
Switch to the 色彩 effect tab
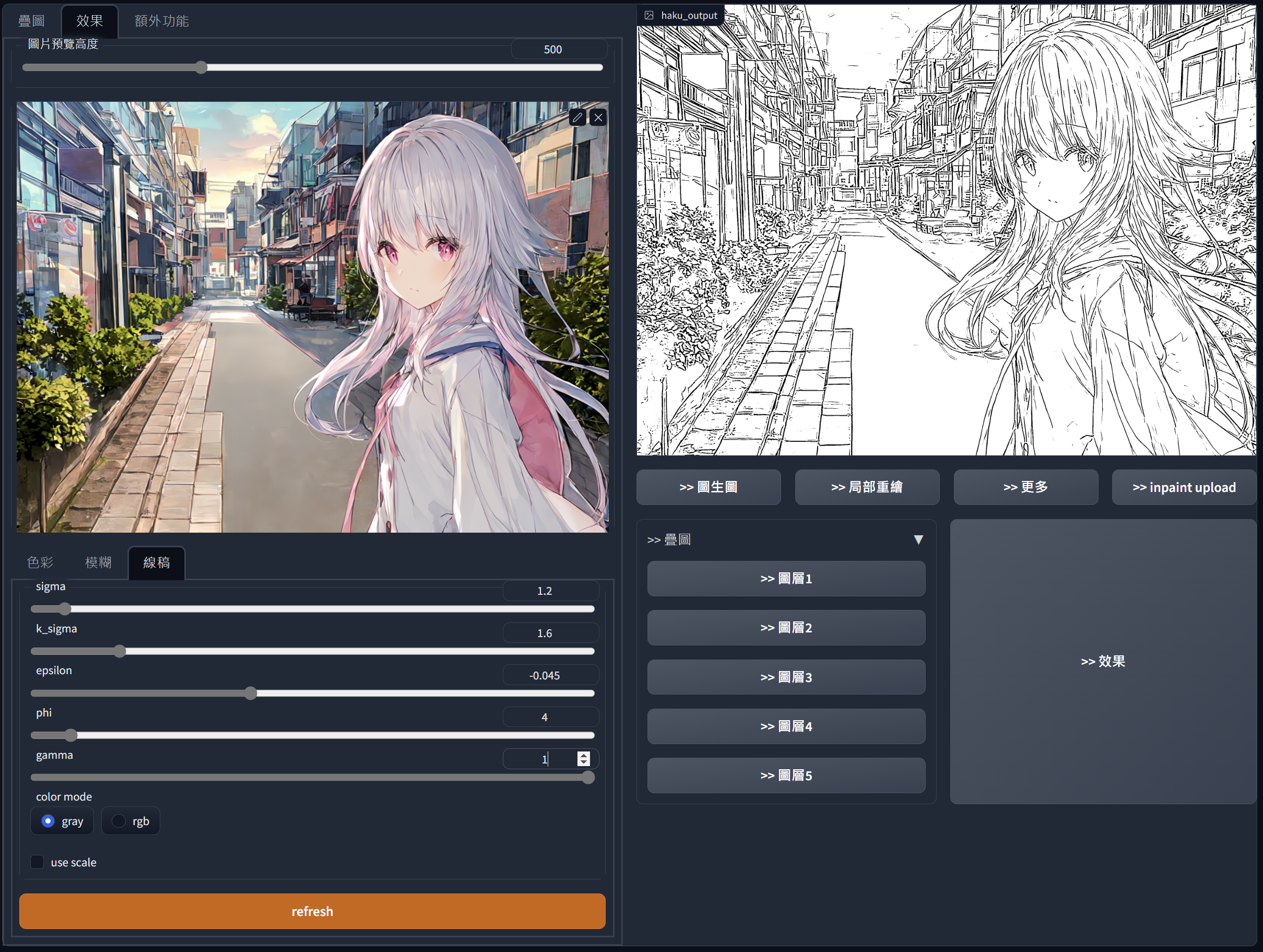tap(41, 562)
